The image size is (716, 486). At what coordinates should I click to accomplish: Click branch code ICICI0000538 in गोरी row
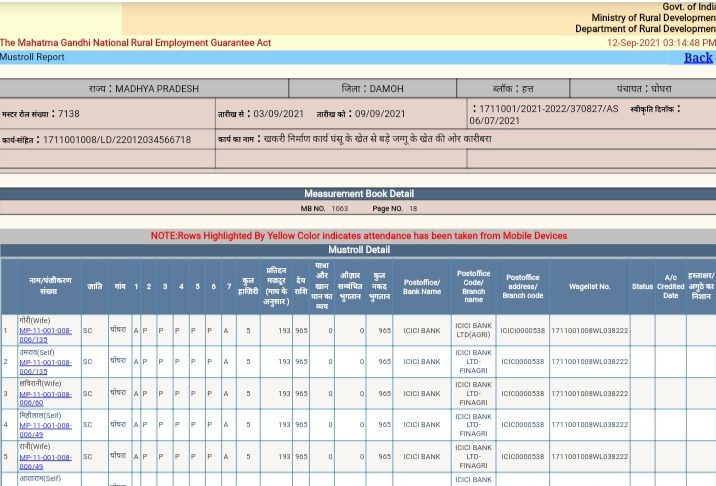[x=522, y=330]
